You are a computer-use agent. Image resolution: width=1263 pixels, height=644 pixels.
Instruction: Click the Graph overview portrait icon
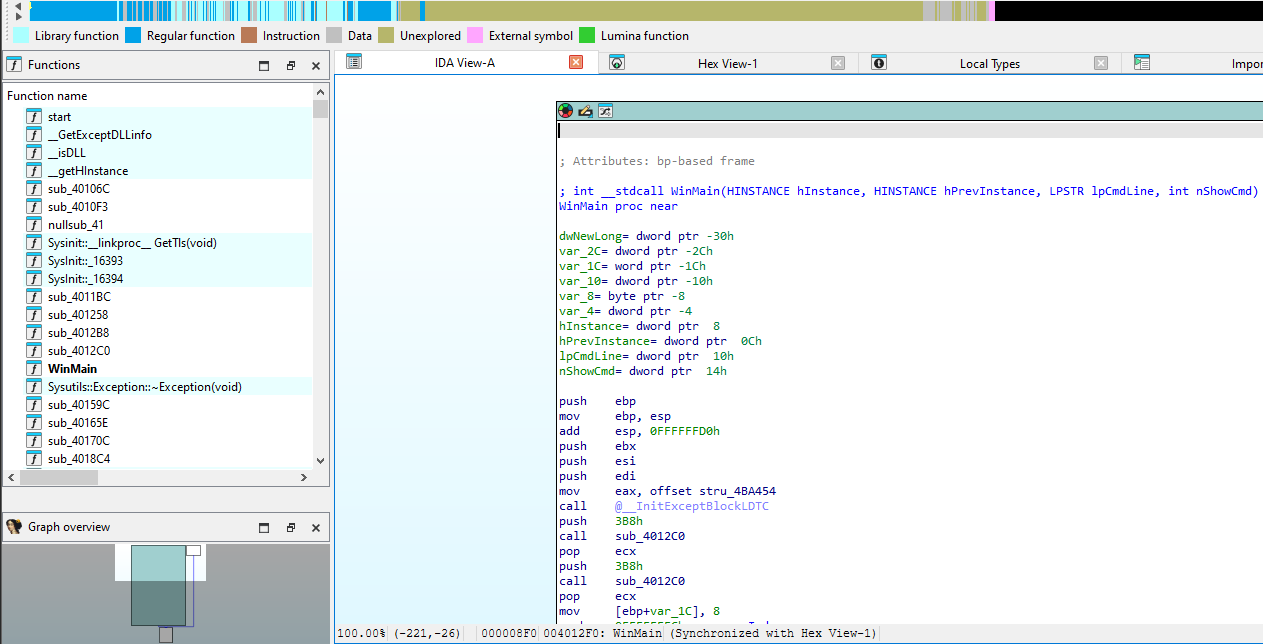click(14, 527)
